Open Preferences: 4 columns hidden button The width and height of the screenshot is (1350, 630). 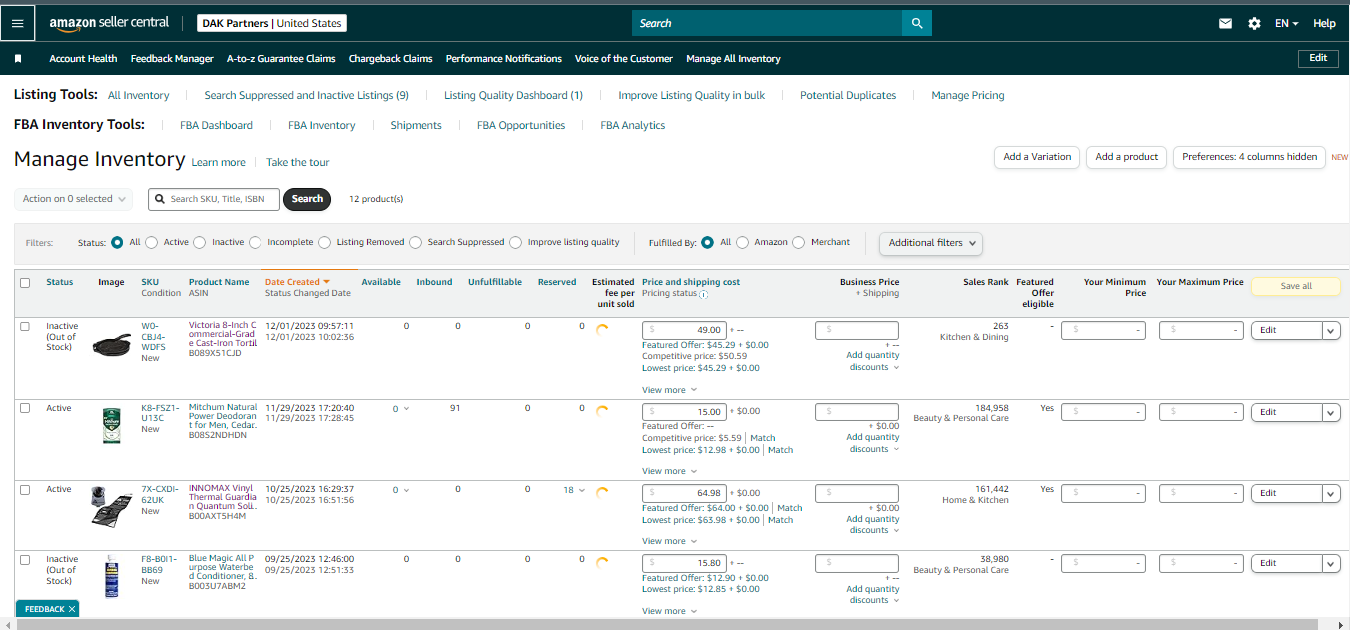click(1249, 157)
